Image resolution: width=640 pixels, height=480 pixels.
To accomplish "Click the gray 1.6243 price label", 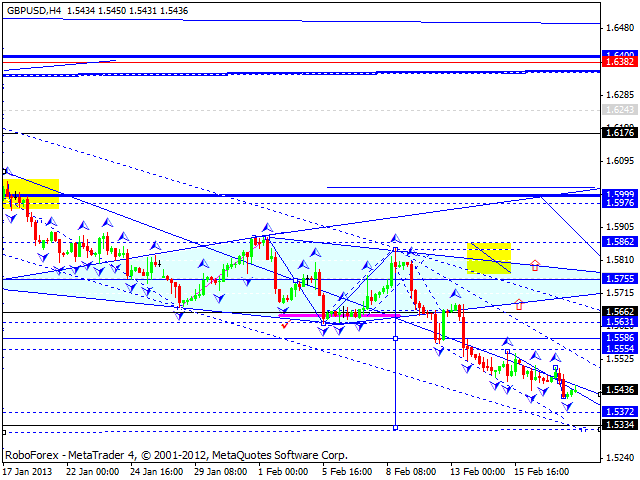I will [620, 110].
